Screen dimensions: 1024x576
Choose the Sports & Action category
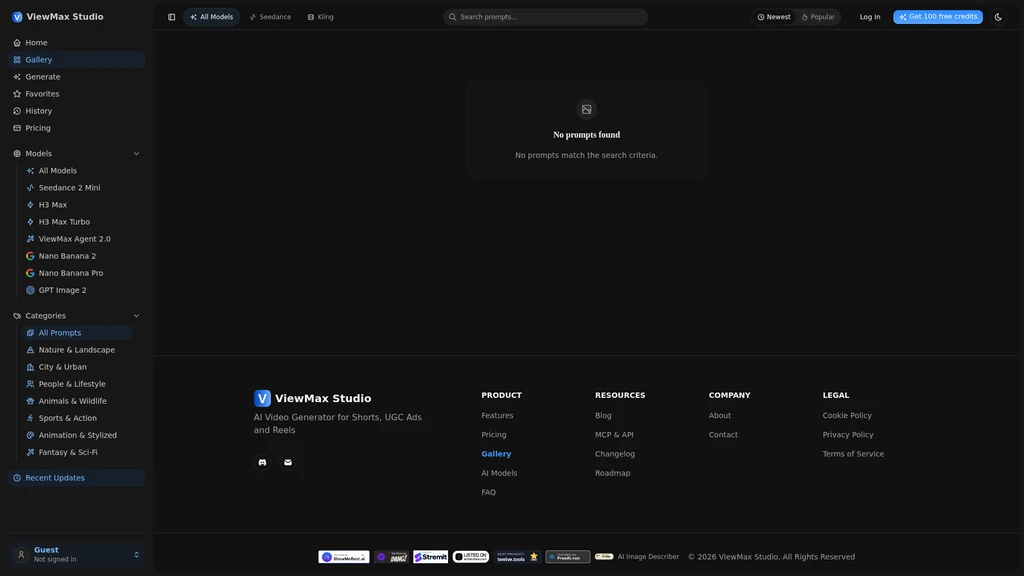coord(77,418)
